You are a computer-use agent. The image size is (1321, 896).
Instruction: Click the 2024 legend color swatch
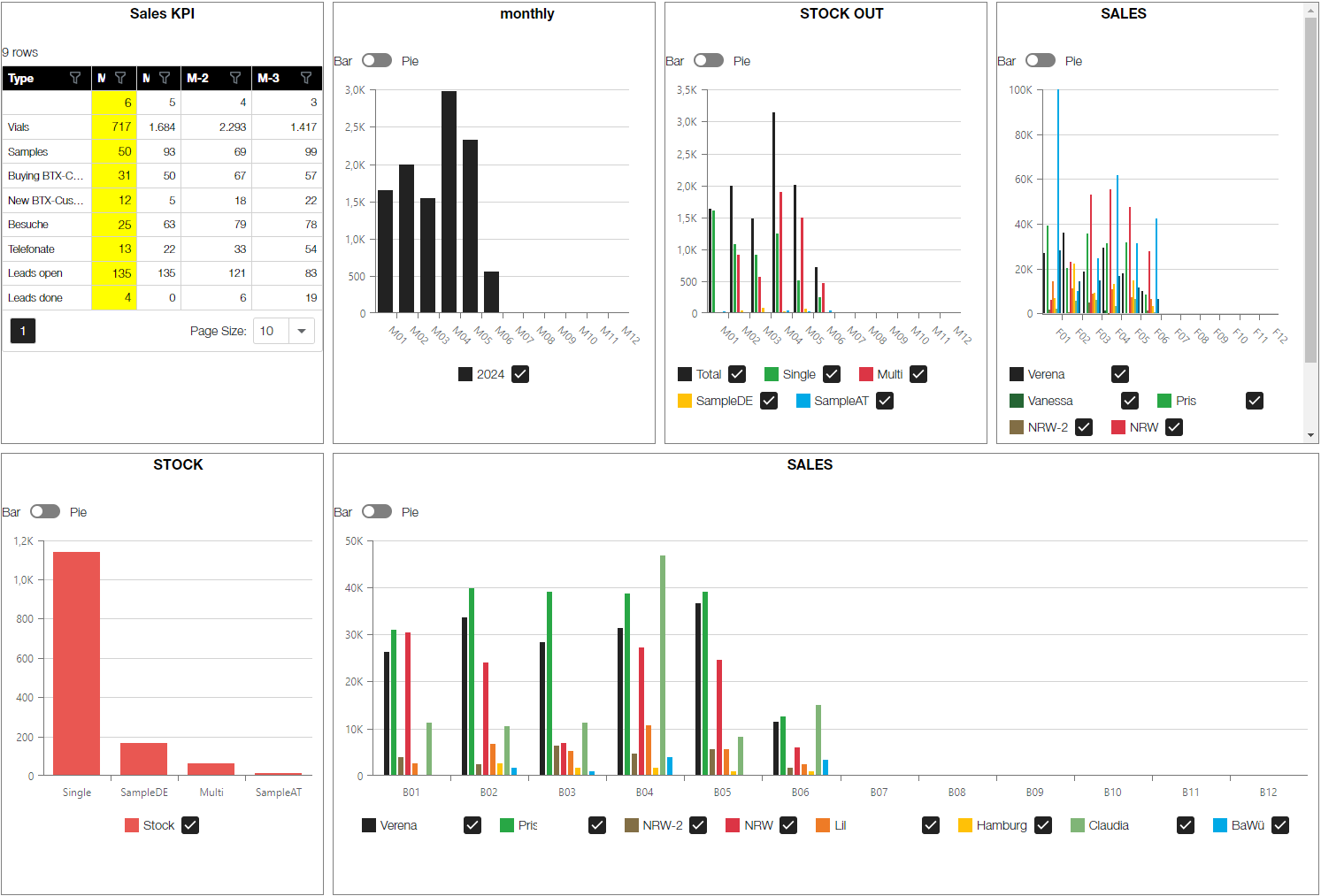(465, 374)
